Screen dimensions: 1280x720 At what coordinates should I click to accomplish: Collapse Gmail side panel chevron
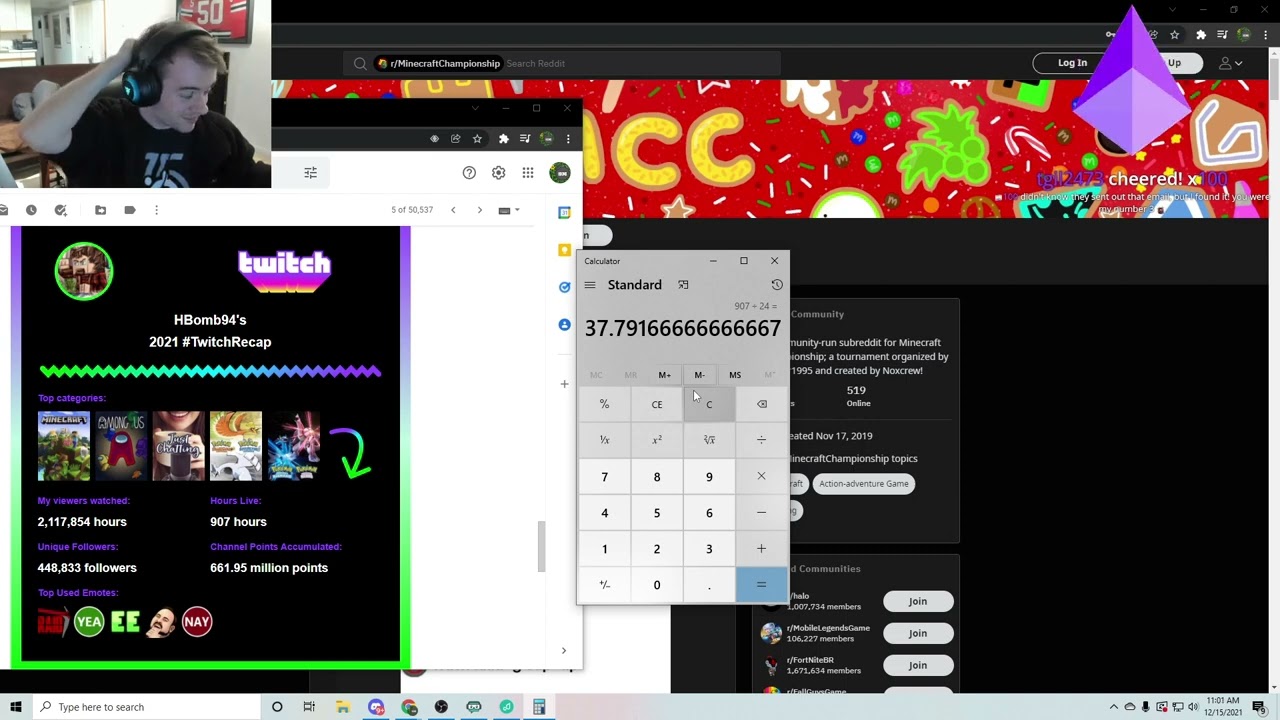point(564,651)
